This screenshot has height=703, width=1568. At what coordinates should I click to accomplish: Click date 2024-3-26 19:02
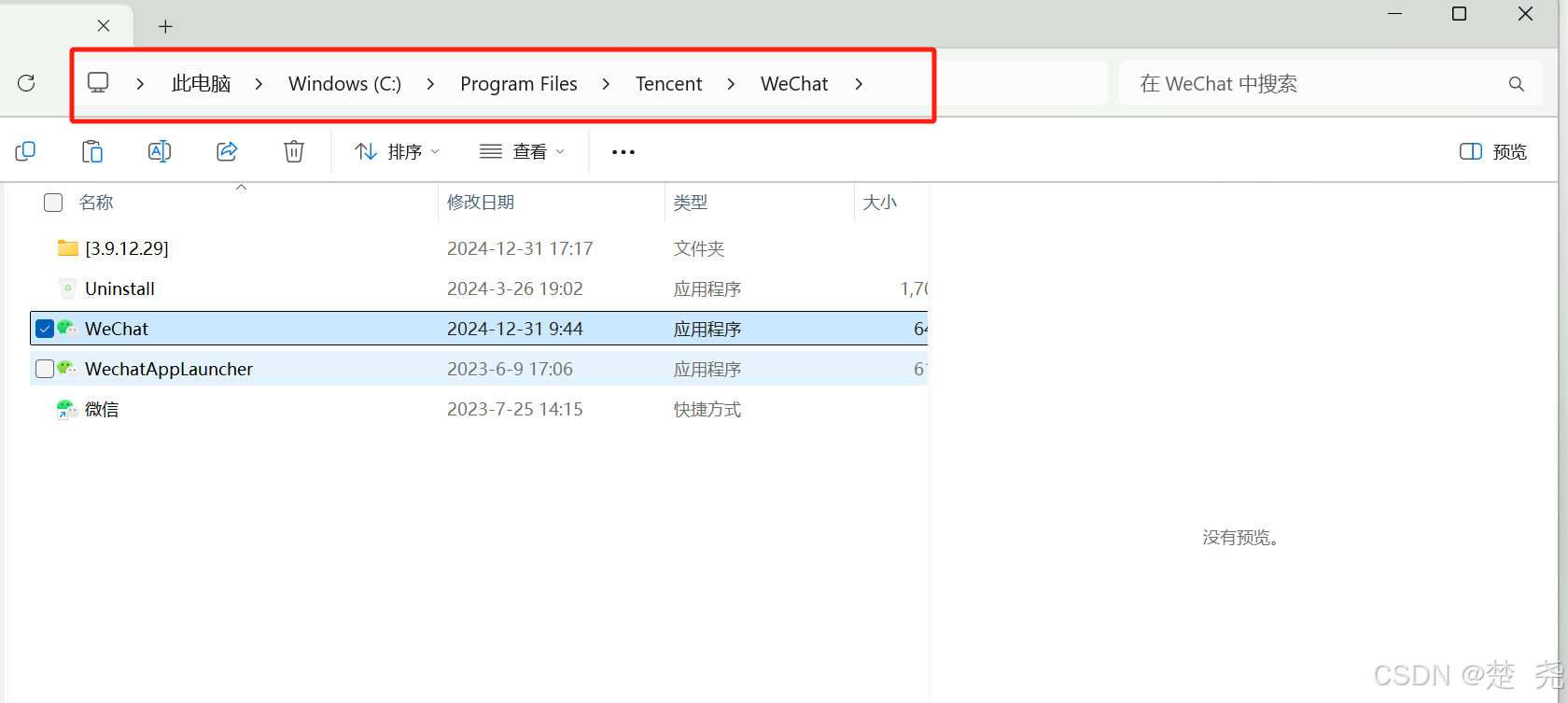pyautogui.click(x=515, y=288)
